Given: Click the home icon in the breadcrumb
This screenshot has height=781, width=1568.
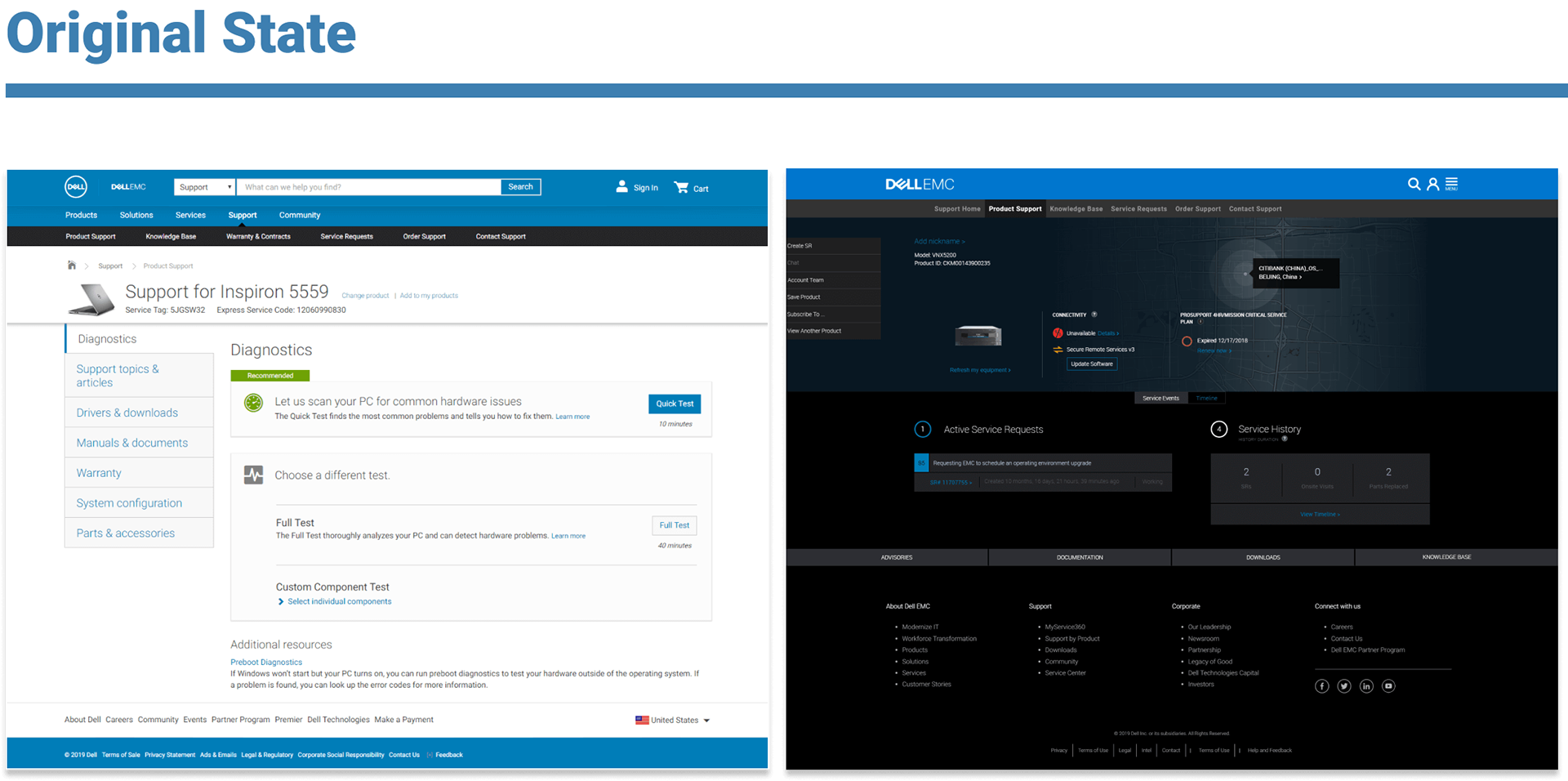Looking at the screenshot, I should coord(72,266).
